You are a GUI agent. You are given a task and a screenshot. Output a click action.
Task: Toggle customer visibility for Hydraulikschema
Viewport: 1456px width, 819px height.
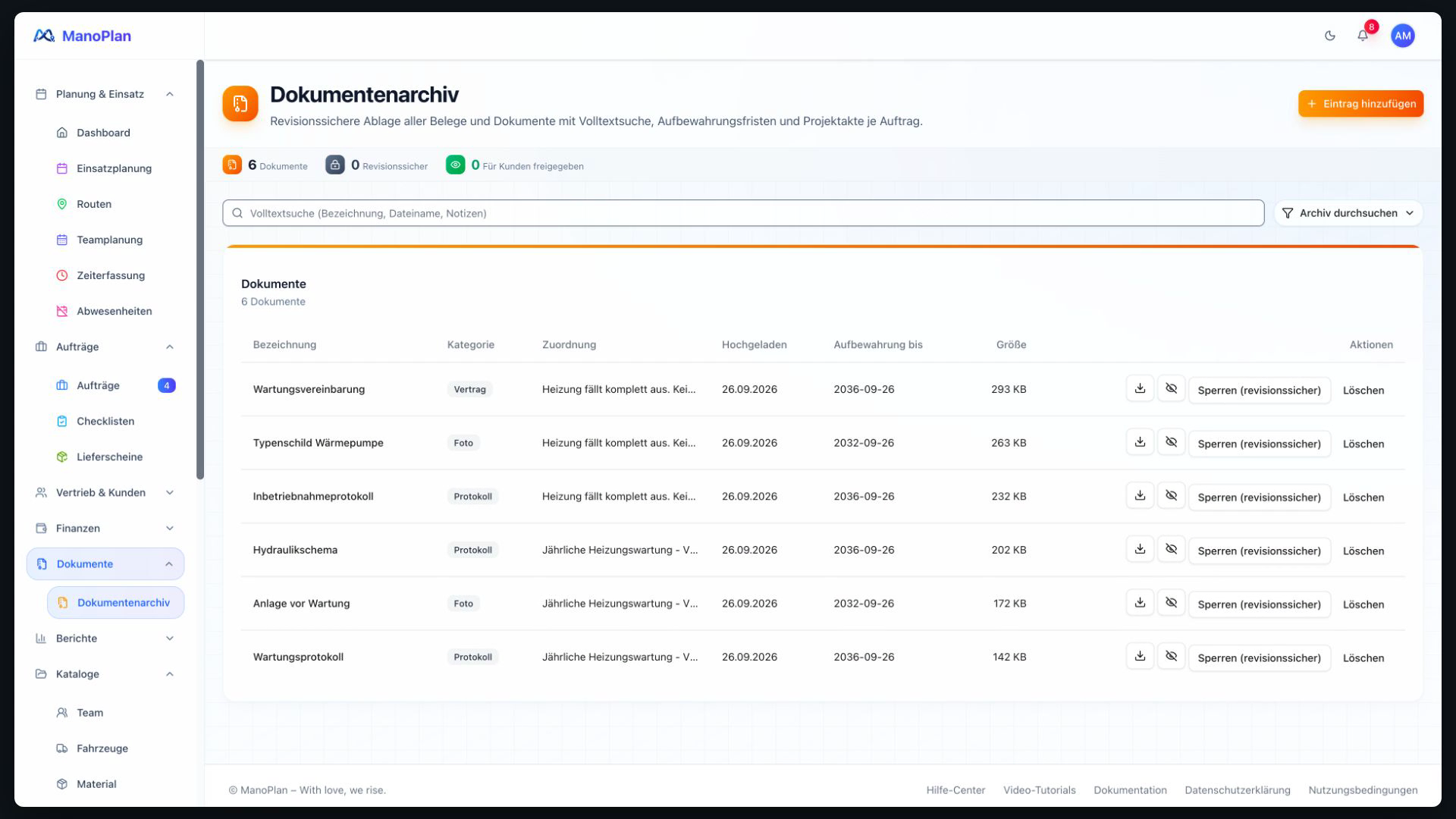coord(1171,549)
